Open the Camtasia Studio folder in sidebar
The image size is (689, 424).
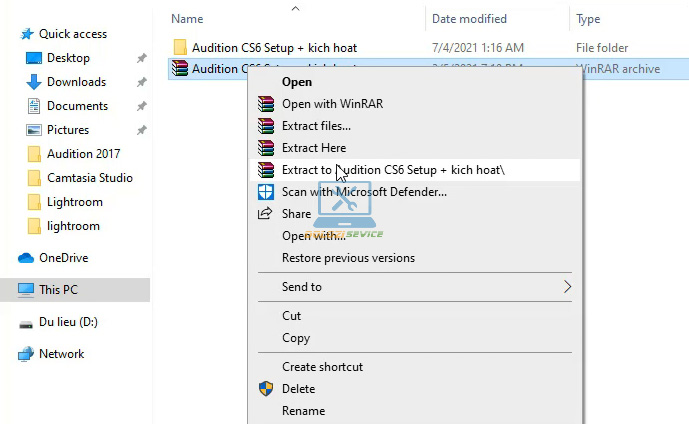(89, 178)
